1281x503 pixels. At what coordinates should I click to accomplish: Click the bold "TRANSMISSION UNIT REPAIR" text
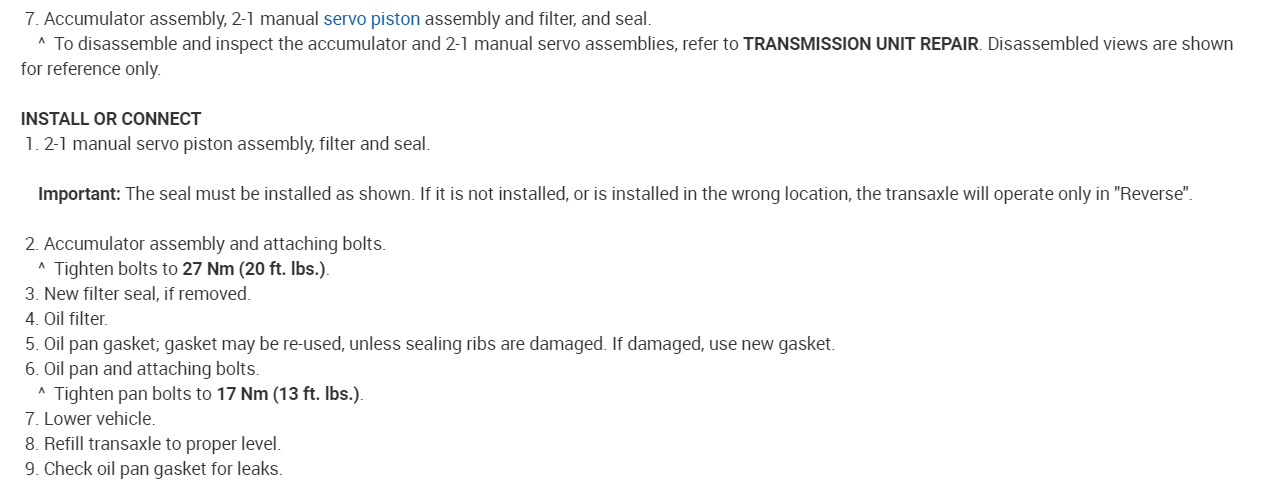[860, 44]
